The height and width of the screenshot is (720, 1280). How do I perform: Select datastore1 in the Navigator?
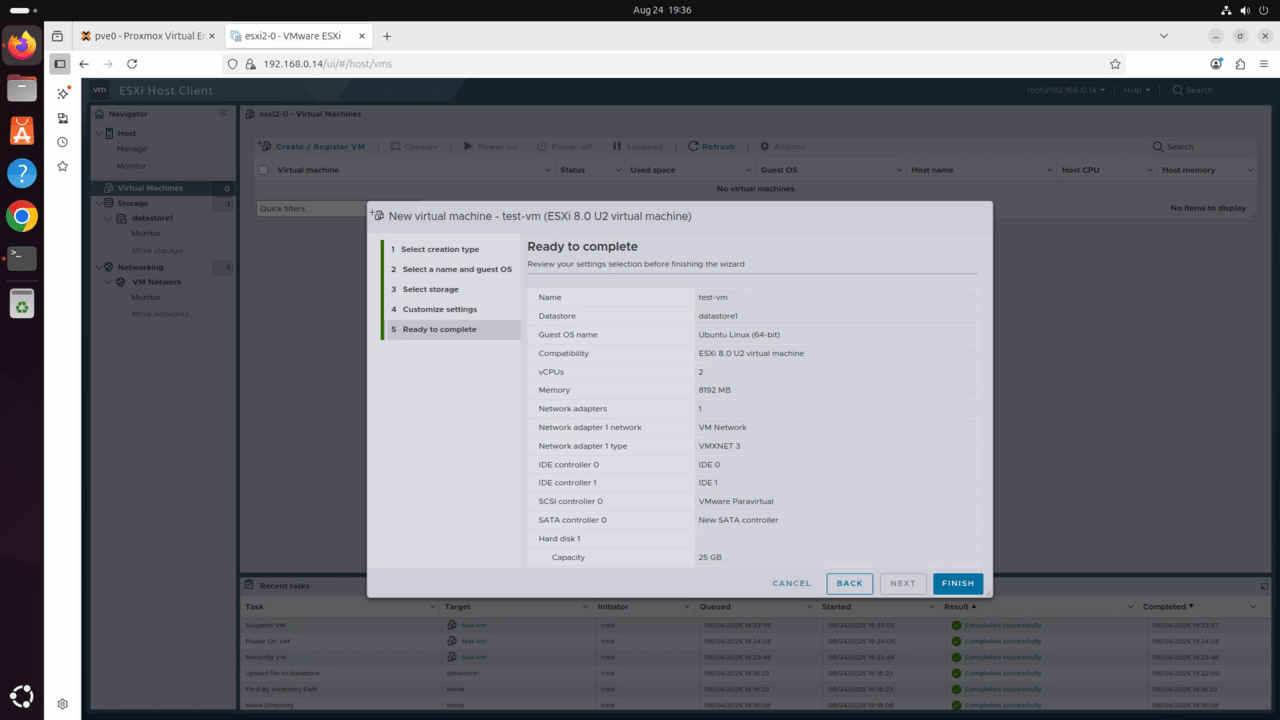coord(152,217)
